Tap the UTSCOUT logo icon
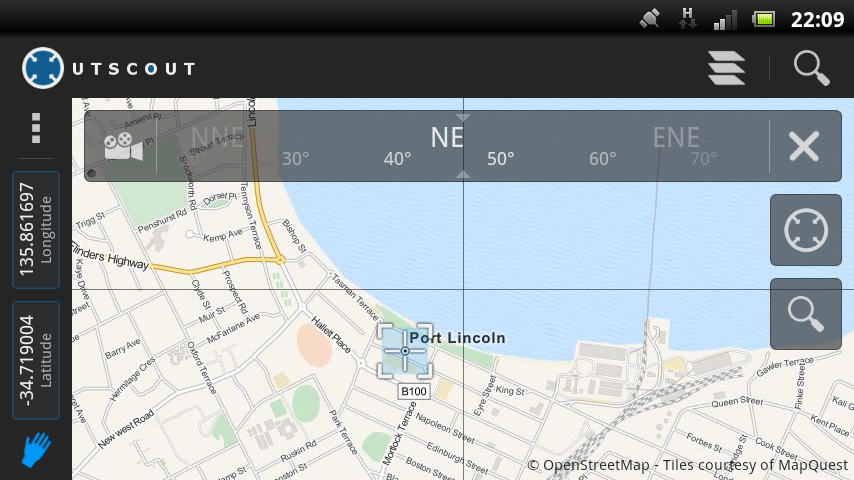 (x=42, y=68)
